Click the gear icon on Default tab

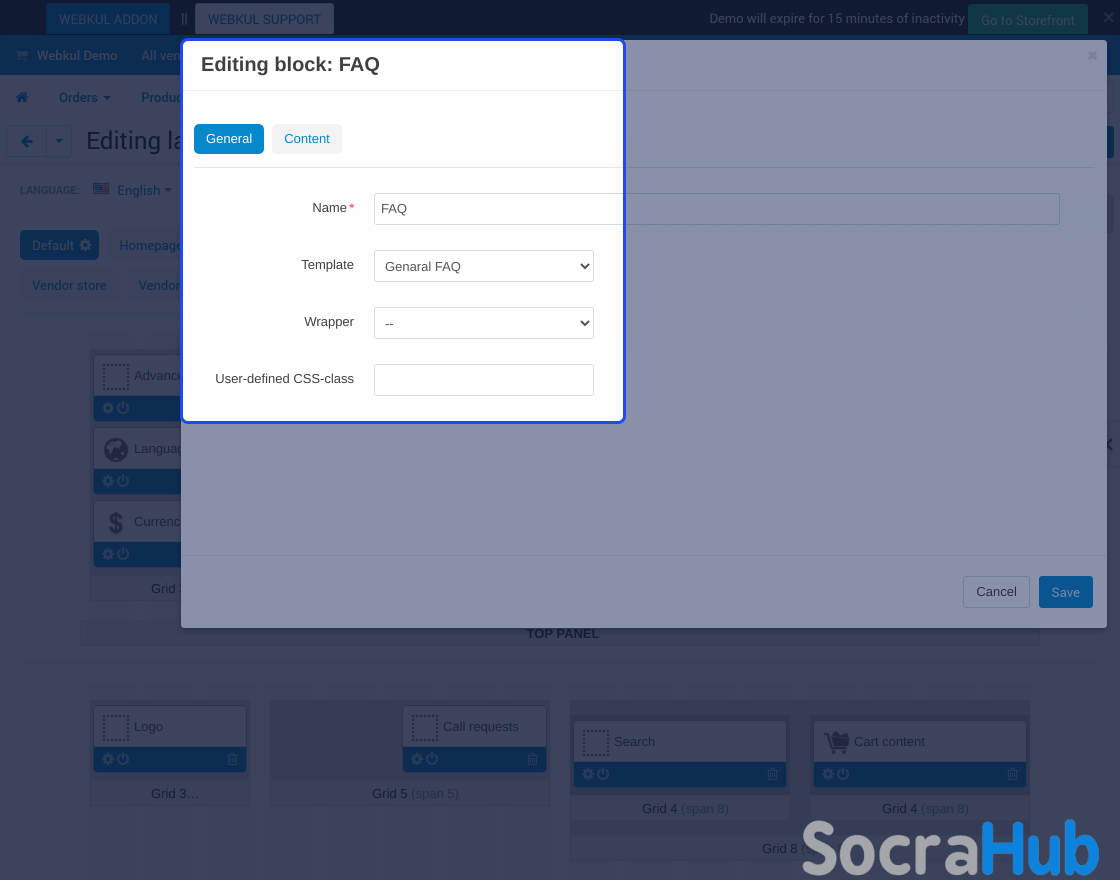point(86,245)
